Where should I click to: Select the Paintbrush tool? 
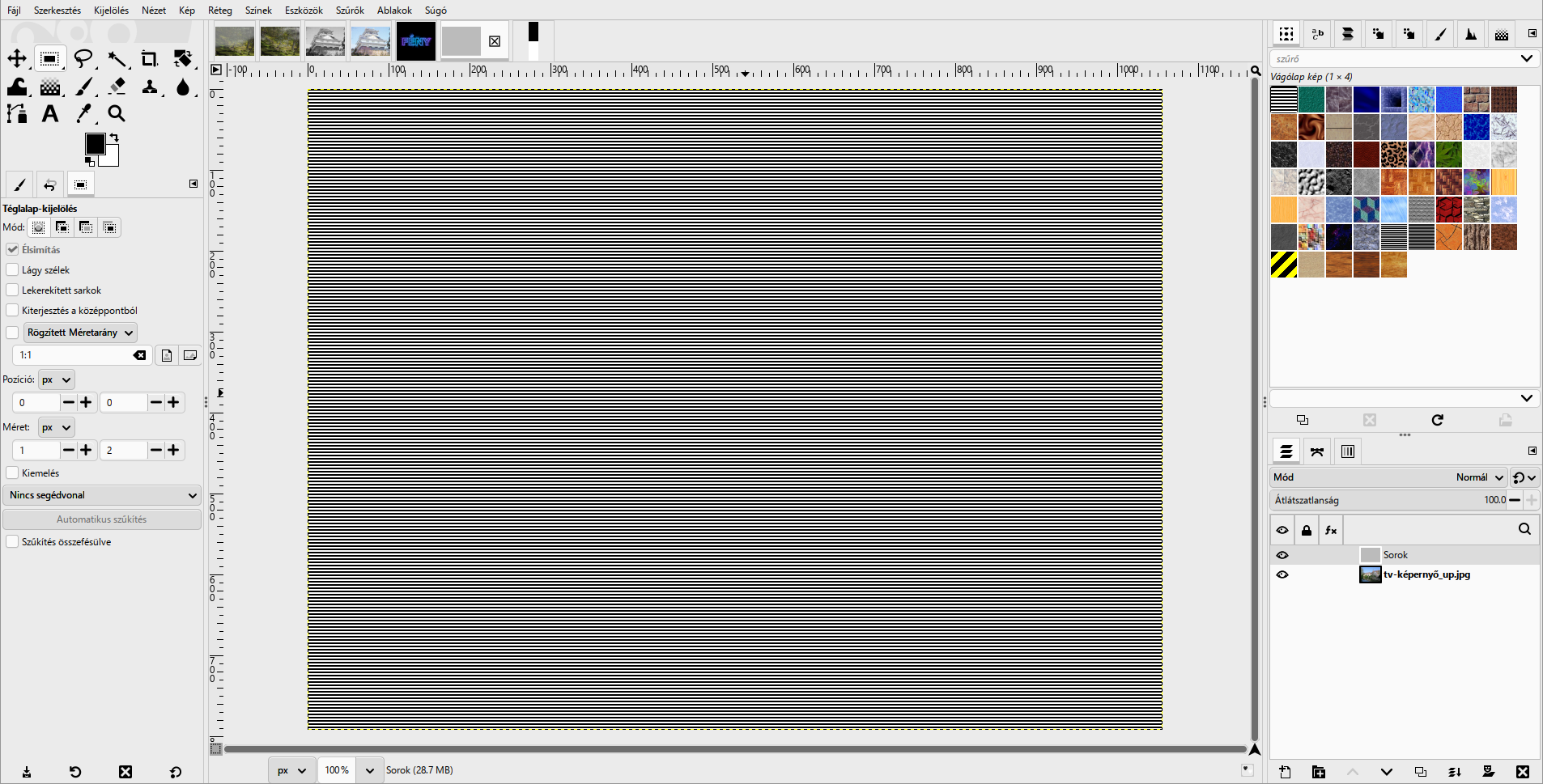coord(83,87)
